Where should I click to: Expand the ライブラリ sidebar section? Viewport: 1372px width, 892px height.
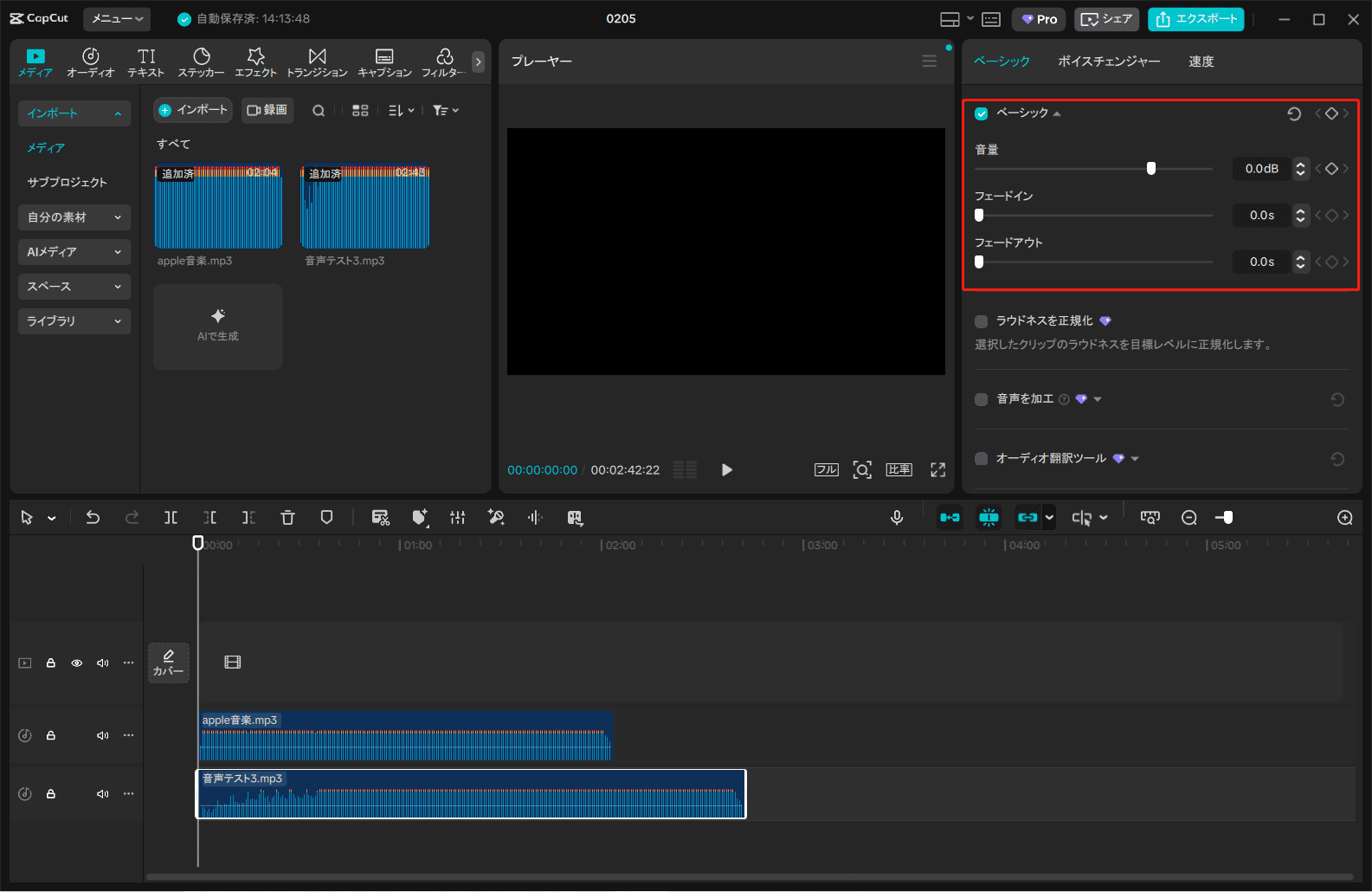tap(74, 321)
